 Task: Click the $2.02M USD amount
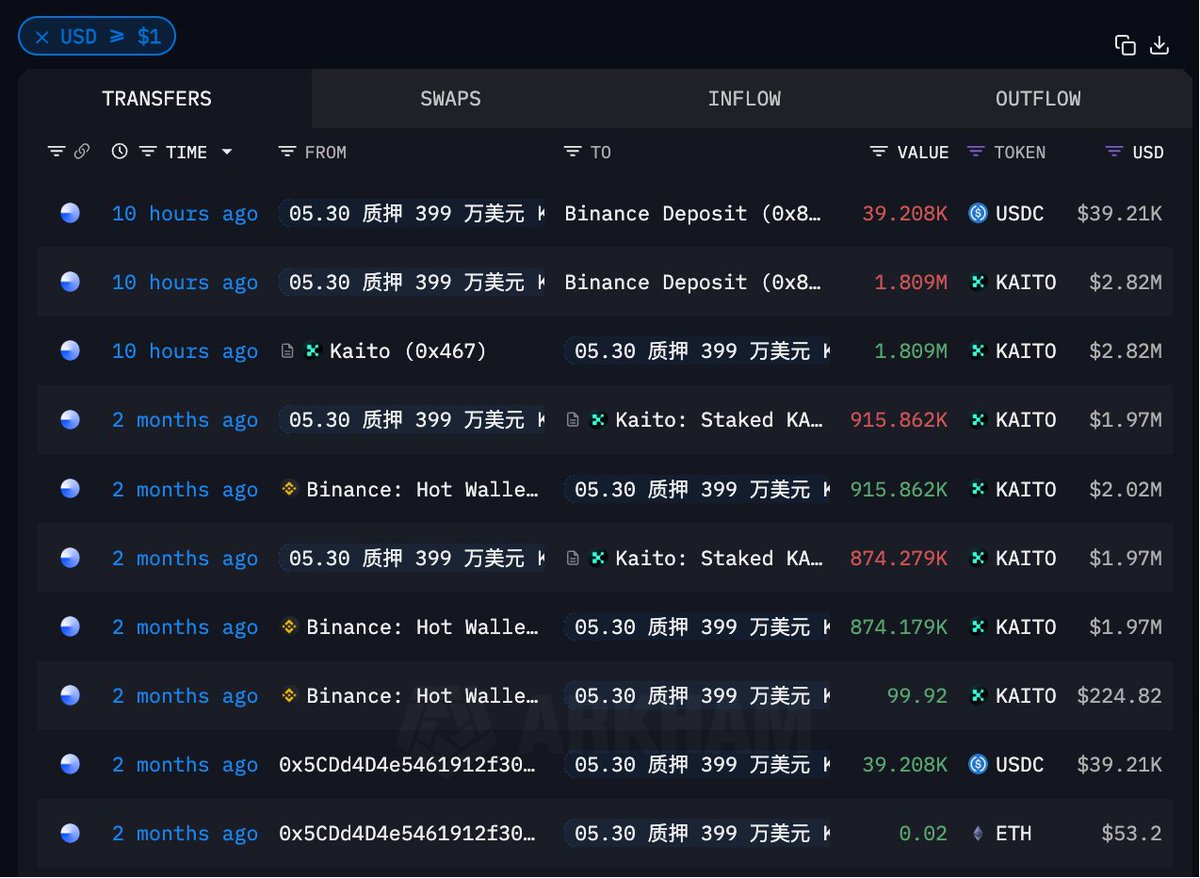(x=1125, y=489)
